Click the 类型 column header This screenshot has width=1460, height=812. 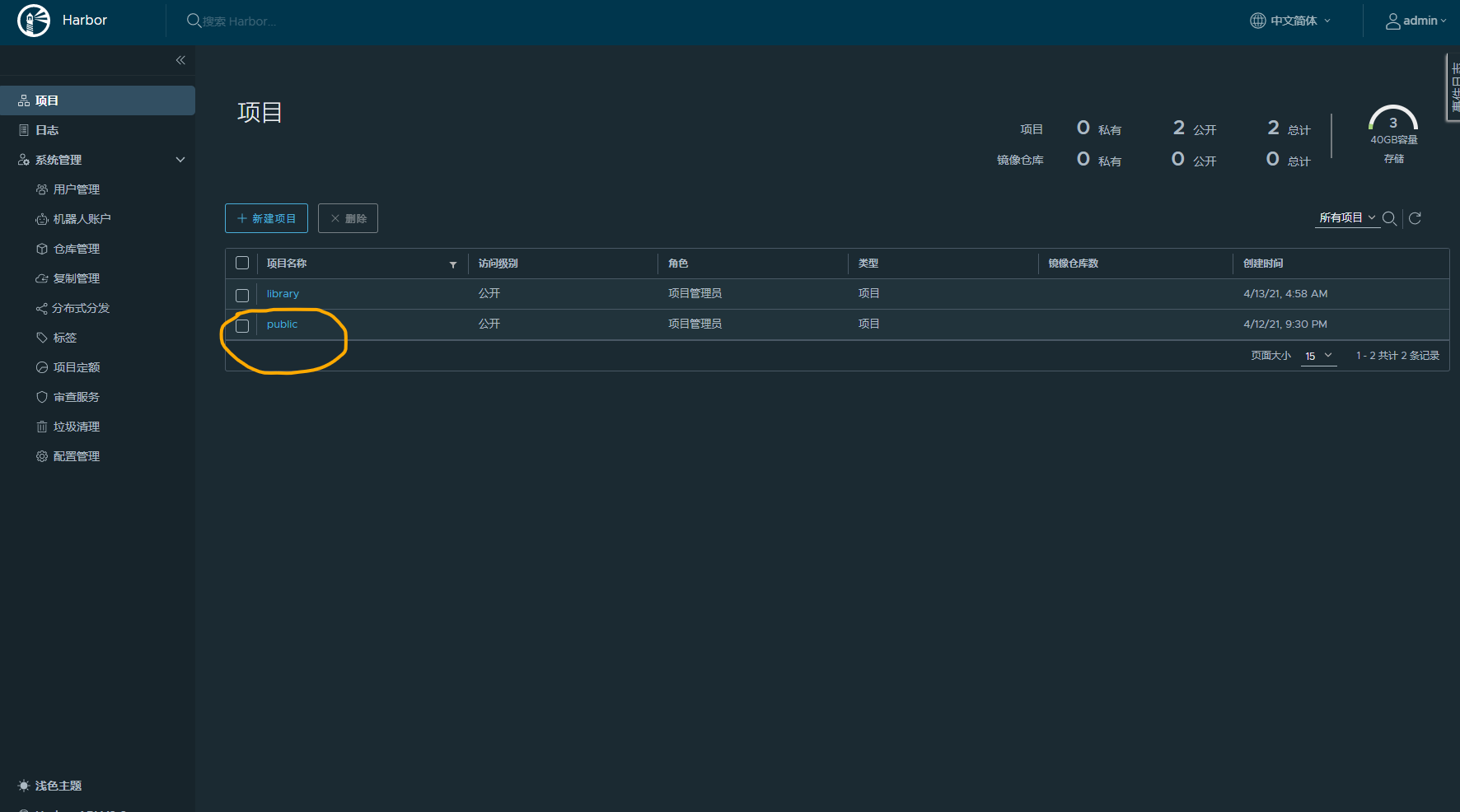pyautogui.click(x=868, y=264)
